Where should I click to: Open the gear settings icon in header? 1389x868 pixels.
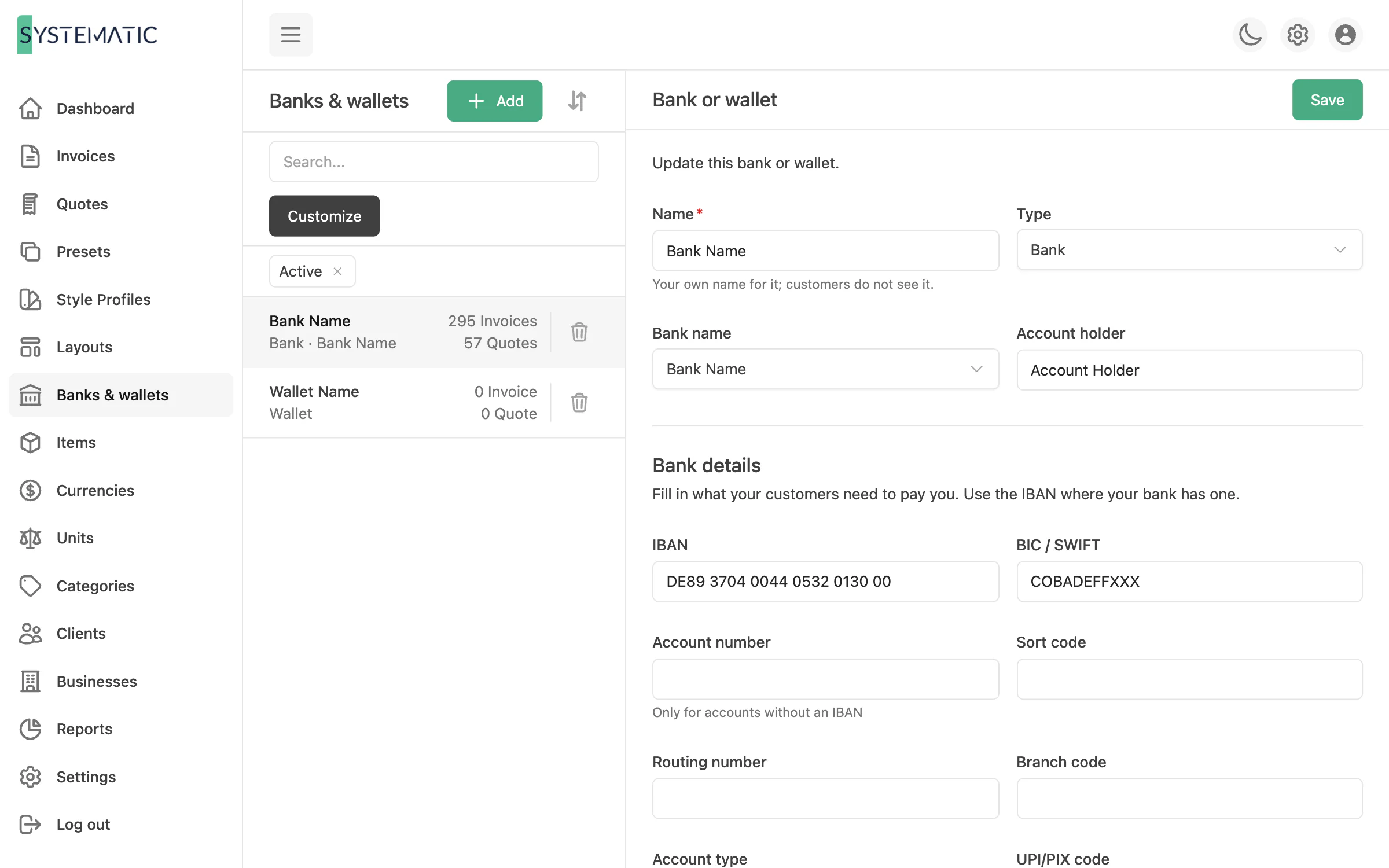(1298, 35)
